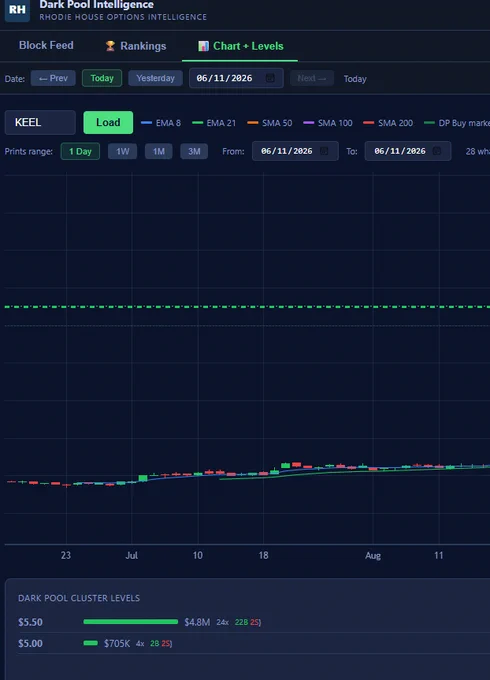Toggle the SMA 100 legend entry

[328, 123]
